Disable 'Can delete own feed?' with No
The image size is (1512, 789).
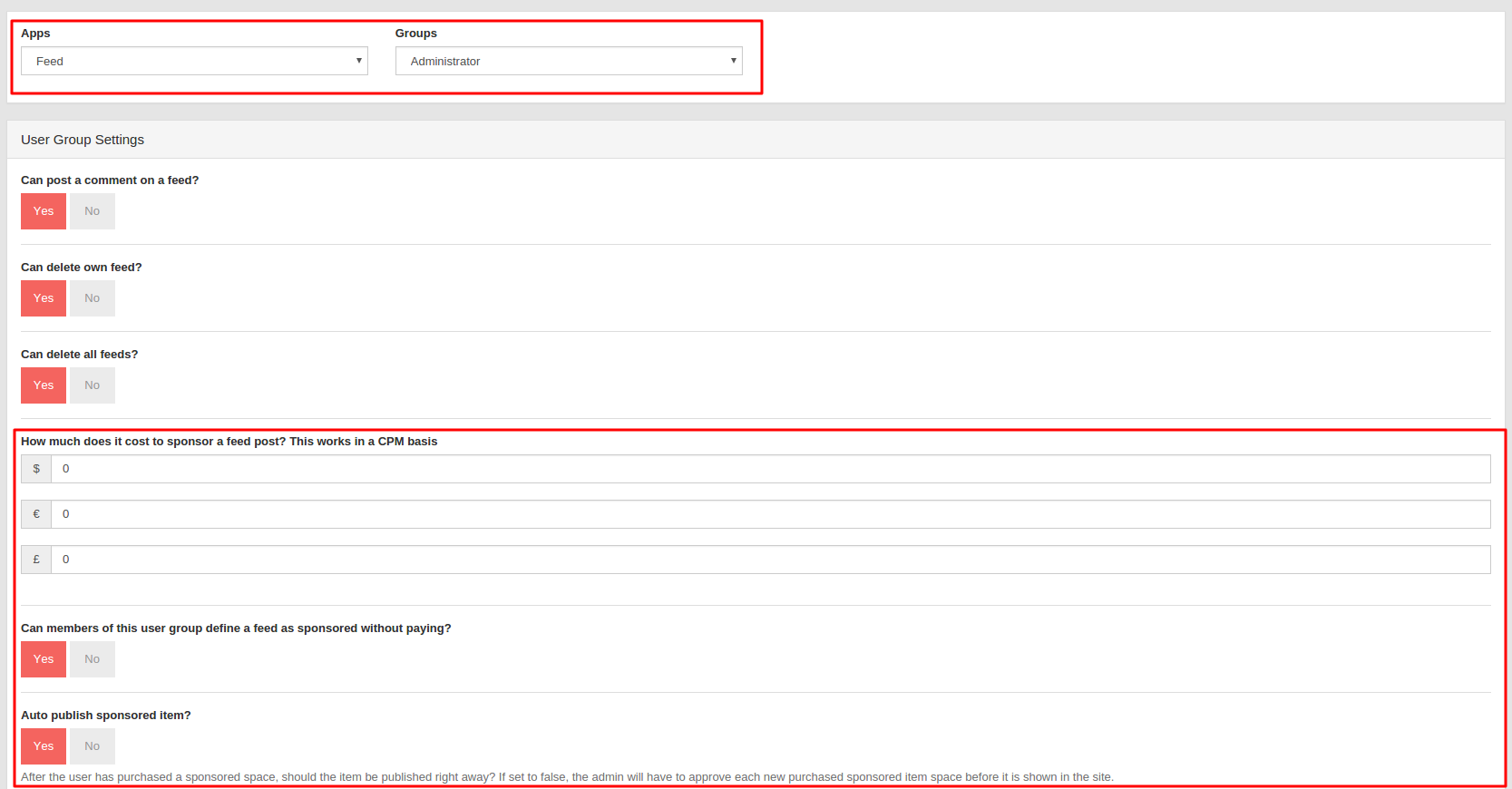tap(93, 298)
